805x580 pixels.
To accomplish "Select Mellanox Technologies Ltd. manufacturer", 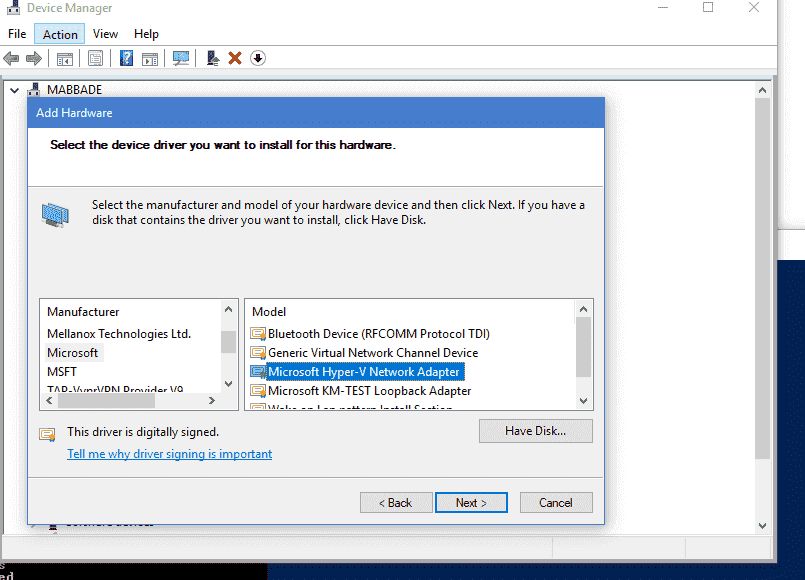I will point(119,334).
